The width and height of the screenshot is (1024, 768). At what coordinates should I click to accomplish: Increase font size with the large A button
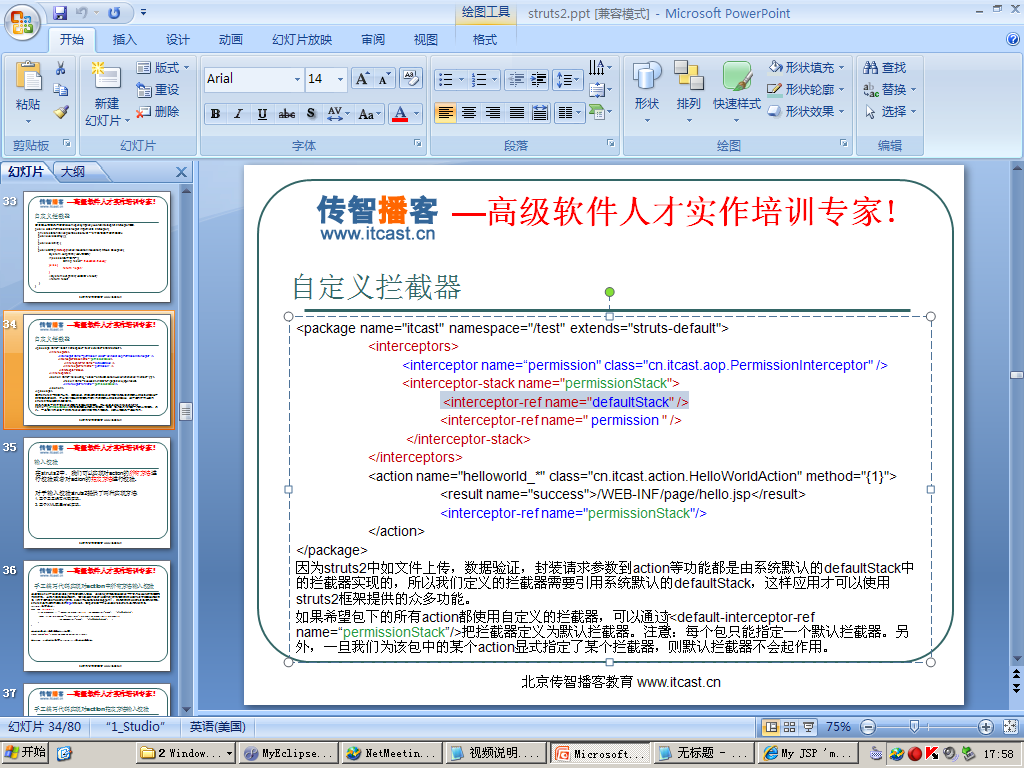pos(362,79)
